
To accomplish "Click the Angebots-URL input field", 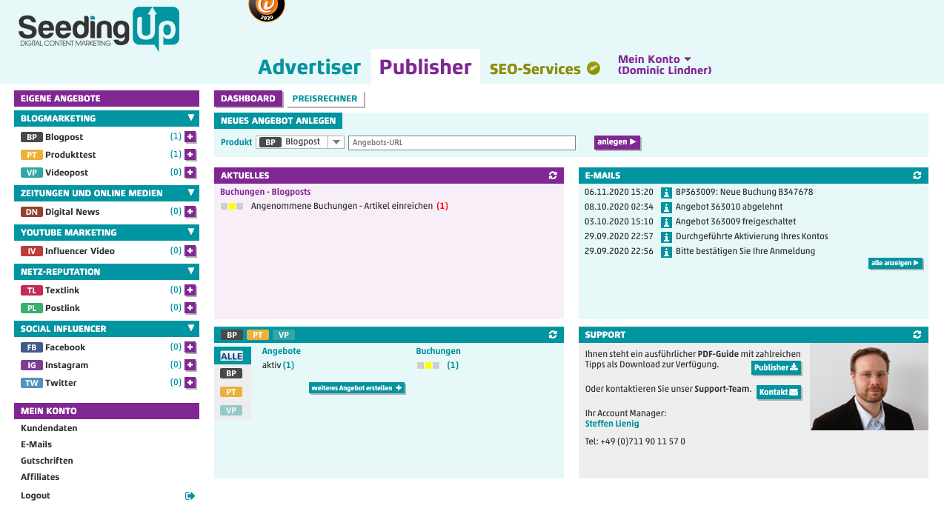I will point(462,142).
